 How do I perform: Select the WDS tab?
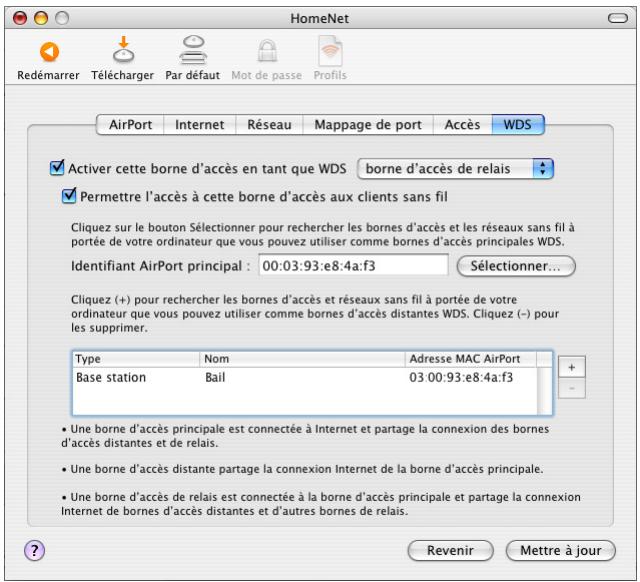tap(518, 124)
